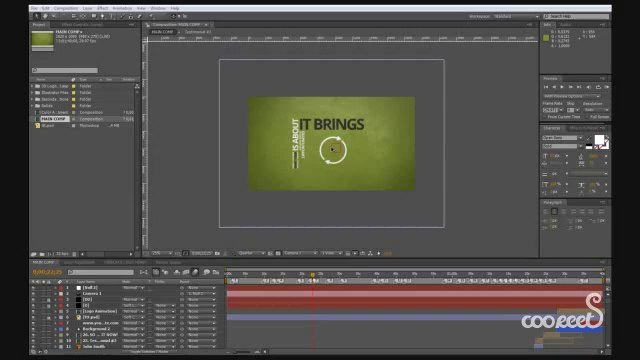Select the Pan Behind tool
Image resolution: width=640 pixels, height=360 pixels.
83,16
